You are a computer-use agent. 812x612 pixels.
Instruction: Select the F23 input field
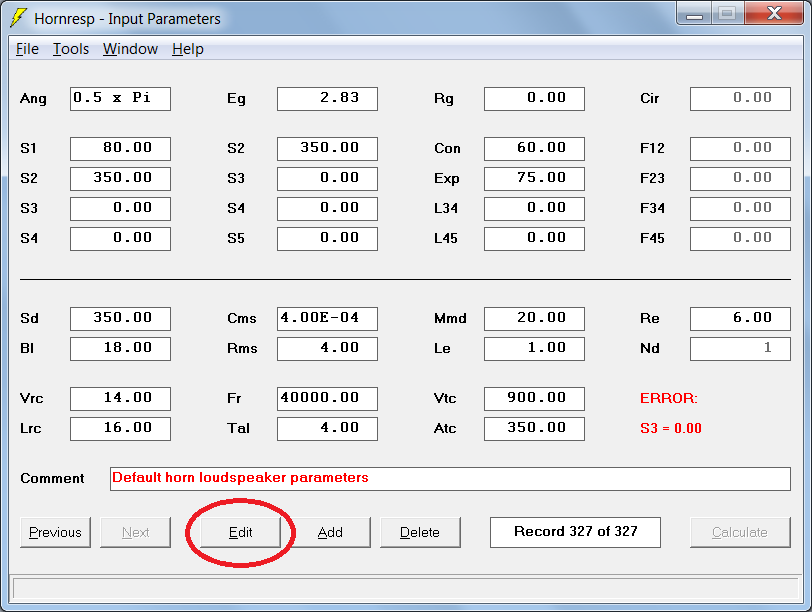click(x=740, y=179)
